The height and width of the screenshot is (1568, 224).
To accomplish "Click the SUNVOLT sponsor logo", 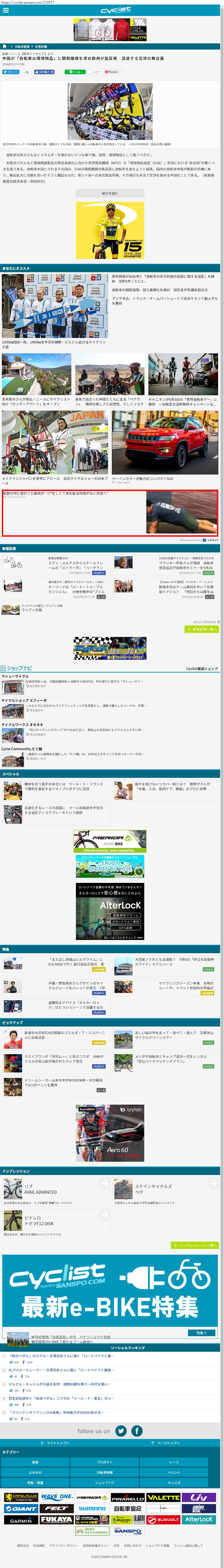I will pos(163,1519).
